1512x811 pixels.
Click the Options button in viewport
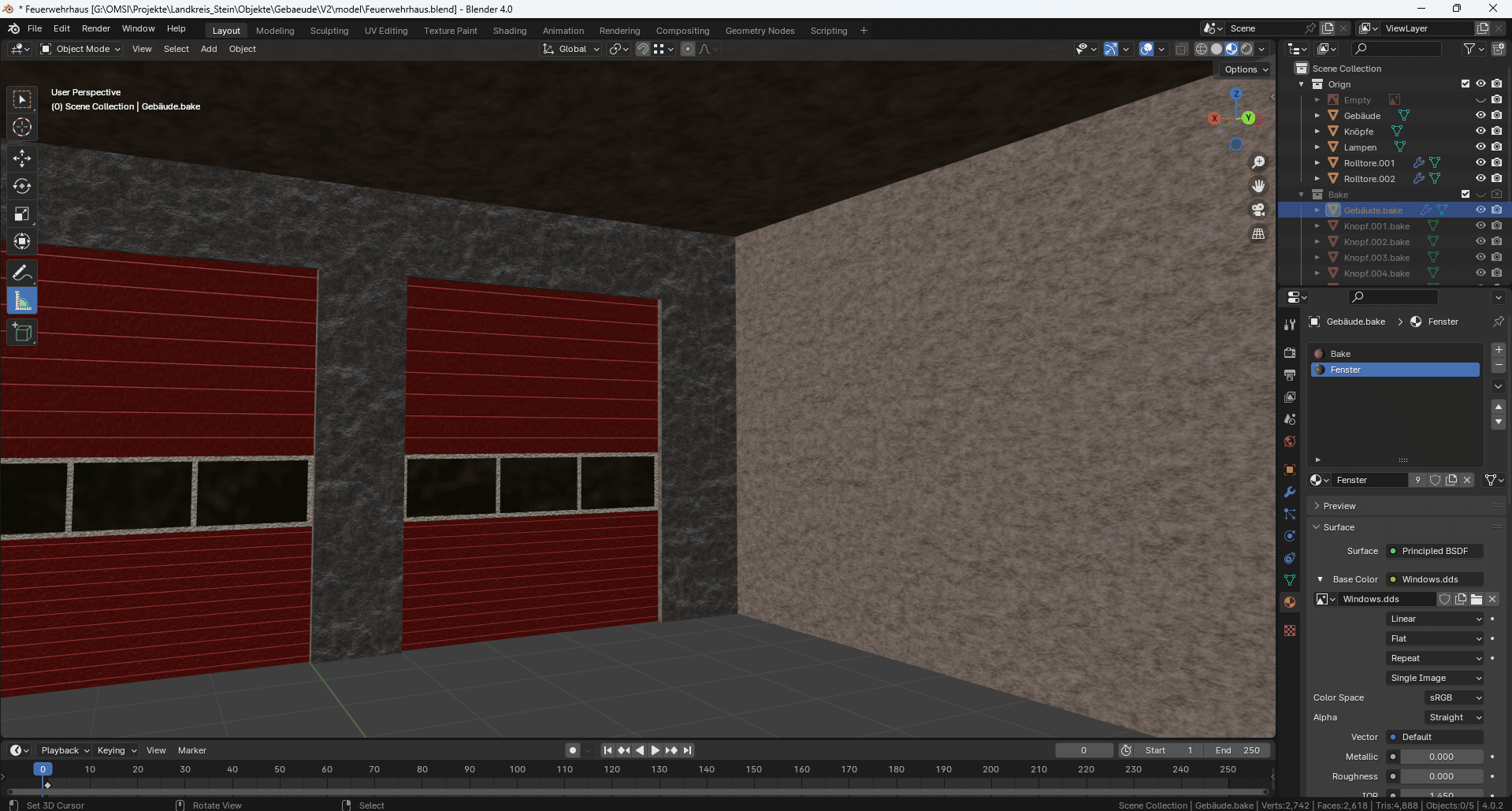1246,69
